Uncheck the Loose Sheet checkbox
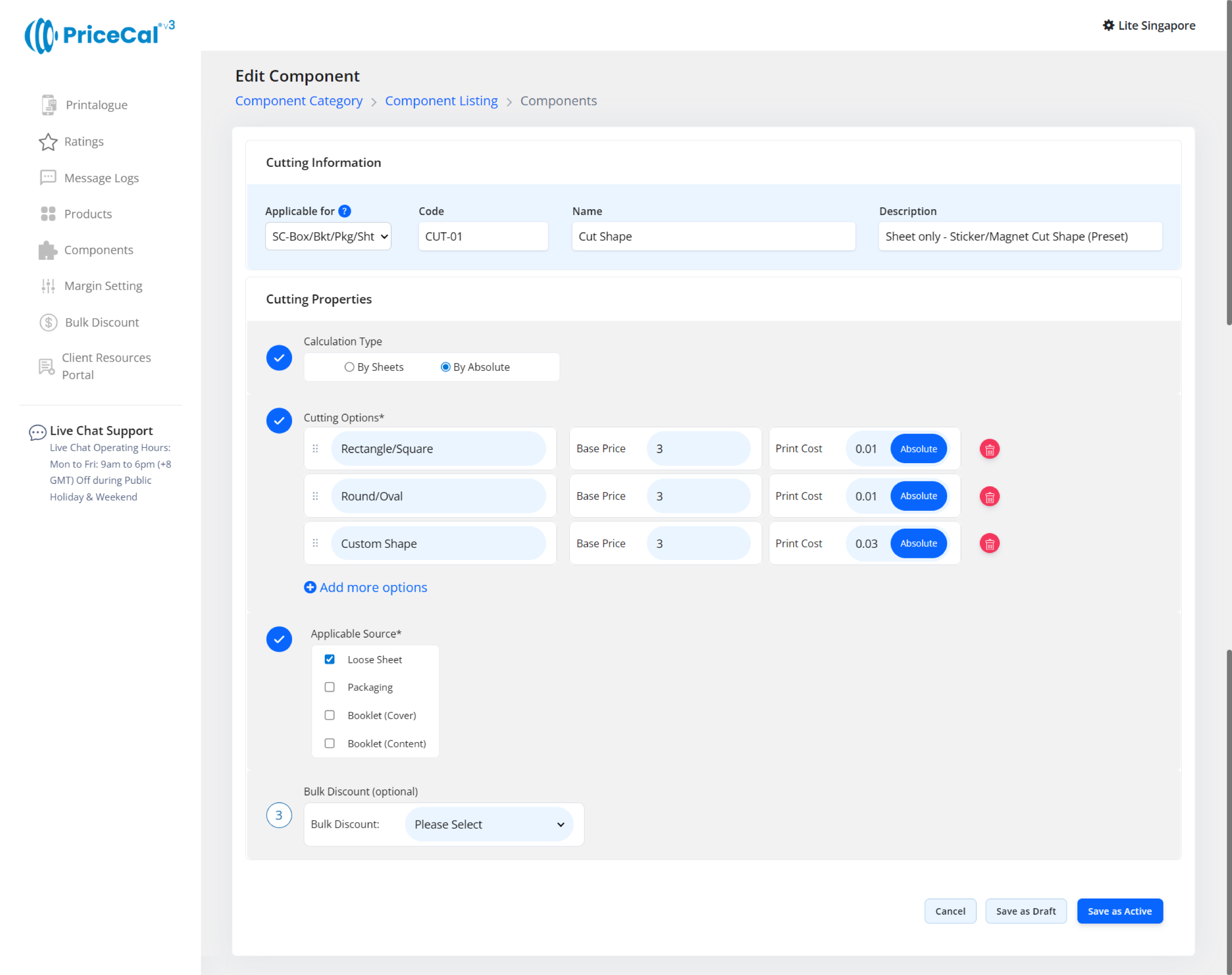Viewport: 1232px width, 975px height. [x=330, y=659]
